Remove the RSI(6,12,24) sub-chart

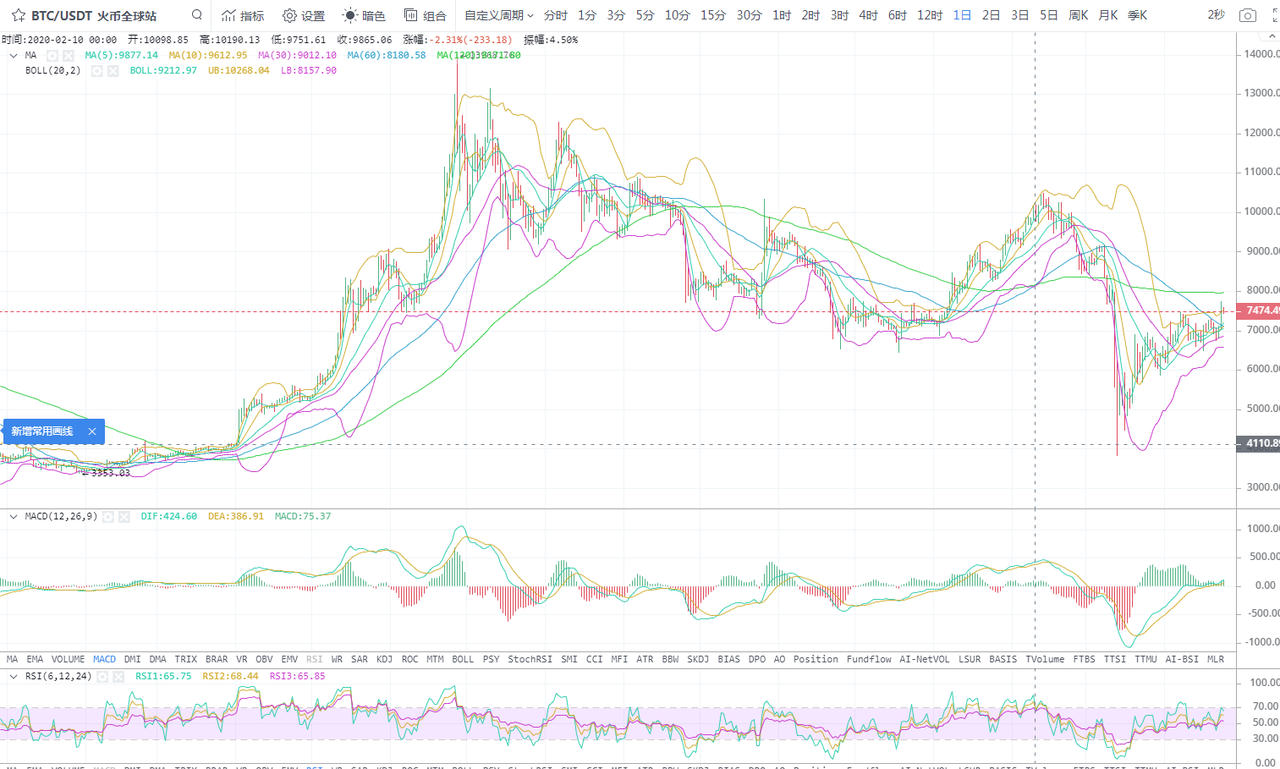click(118, 676)
